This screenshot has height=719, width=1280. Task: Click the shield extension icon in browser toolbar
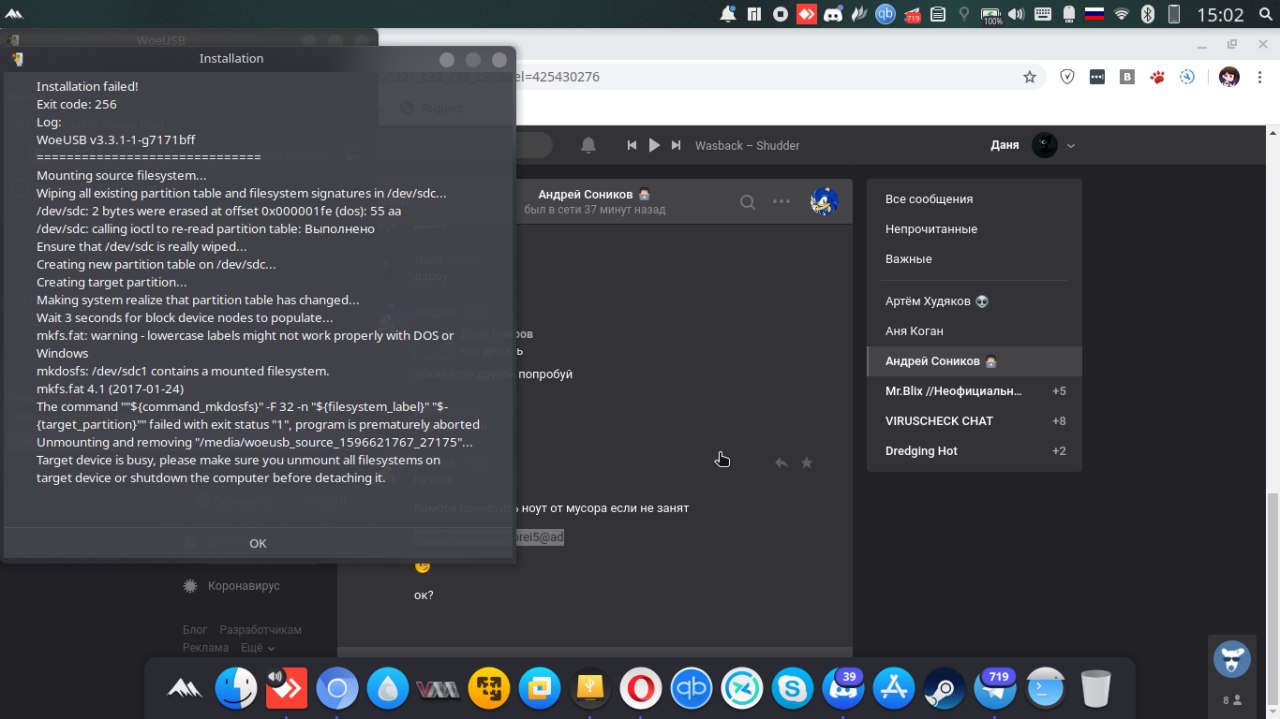tap(1067, 77)
